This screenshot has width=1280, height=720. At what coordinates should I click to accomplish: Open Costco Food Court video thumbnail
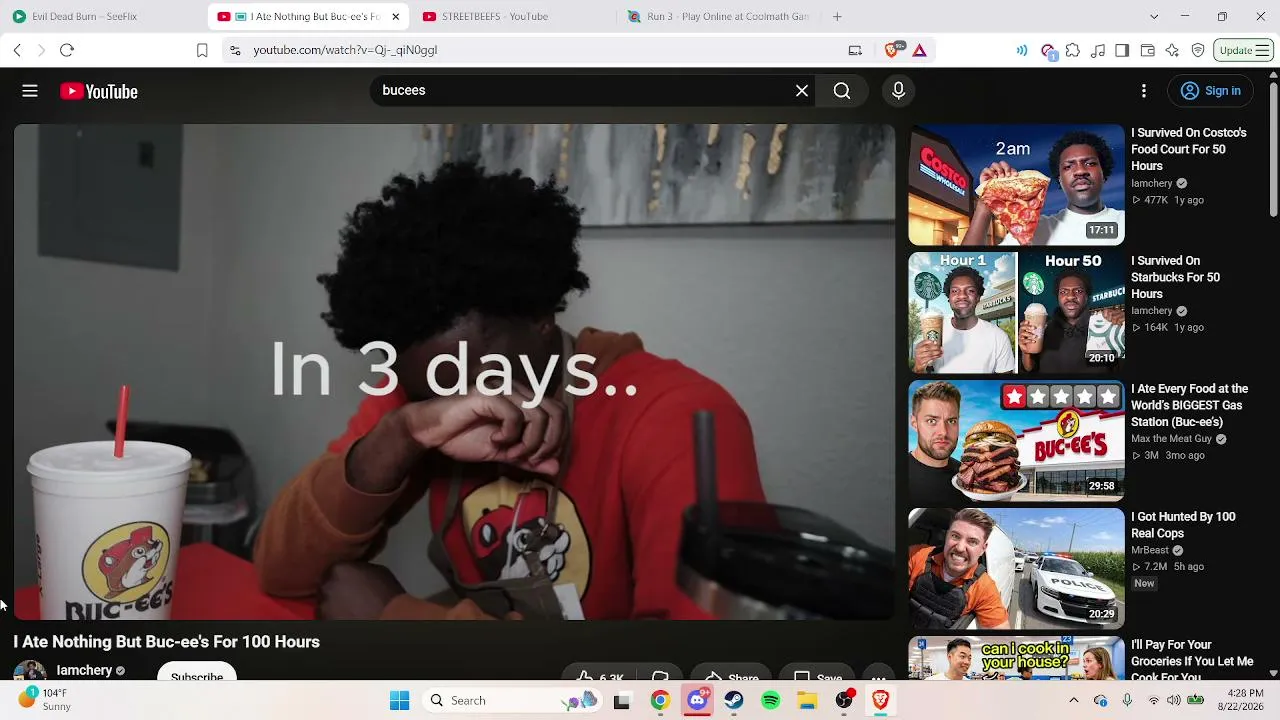pos(1016,185)
